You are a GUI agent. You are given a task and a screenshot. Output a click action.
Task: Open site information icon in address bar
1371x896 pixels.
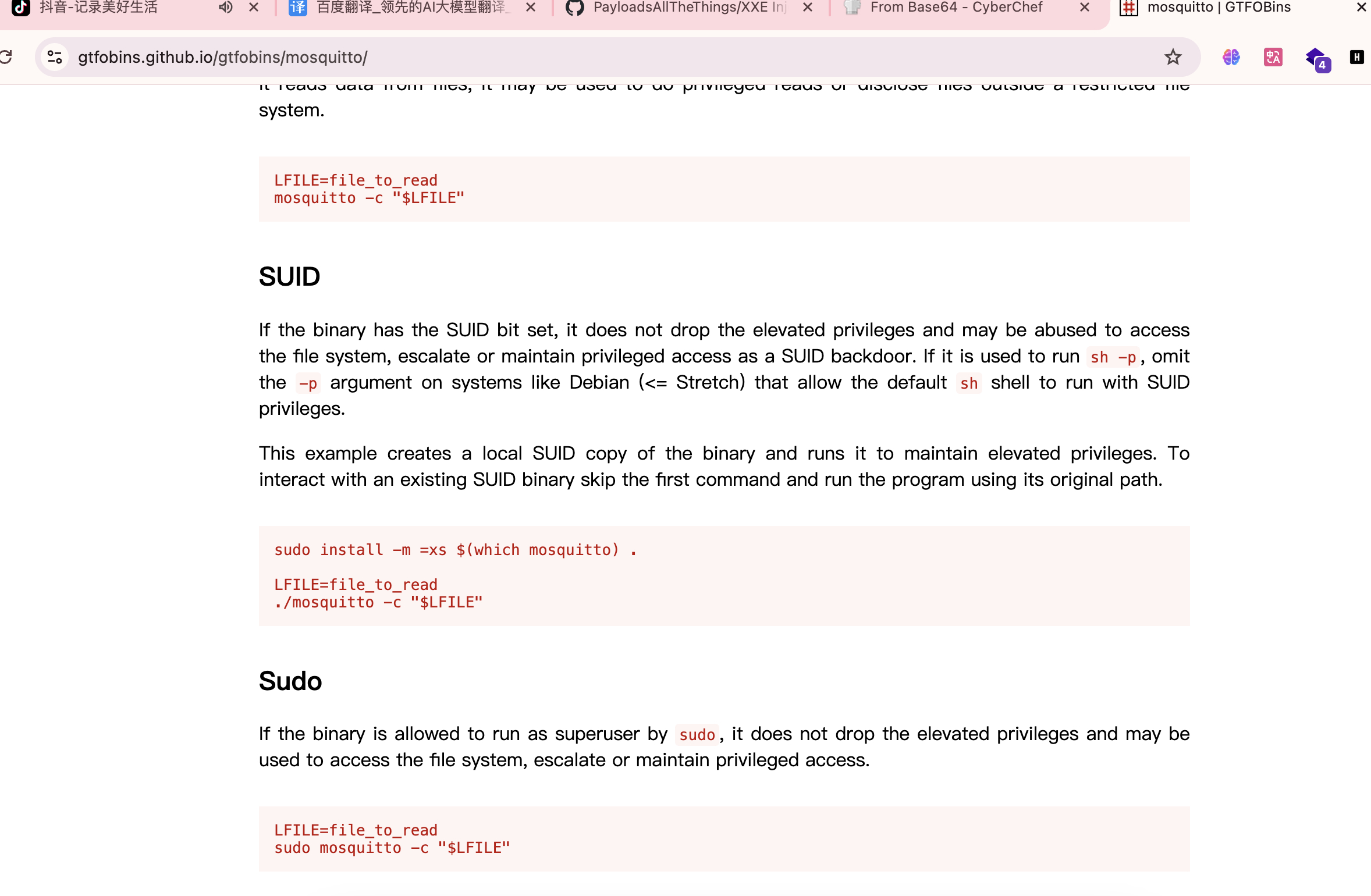tap(55, 57)
